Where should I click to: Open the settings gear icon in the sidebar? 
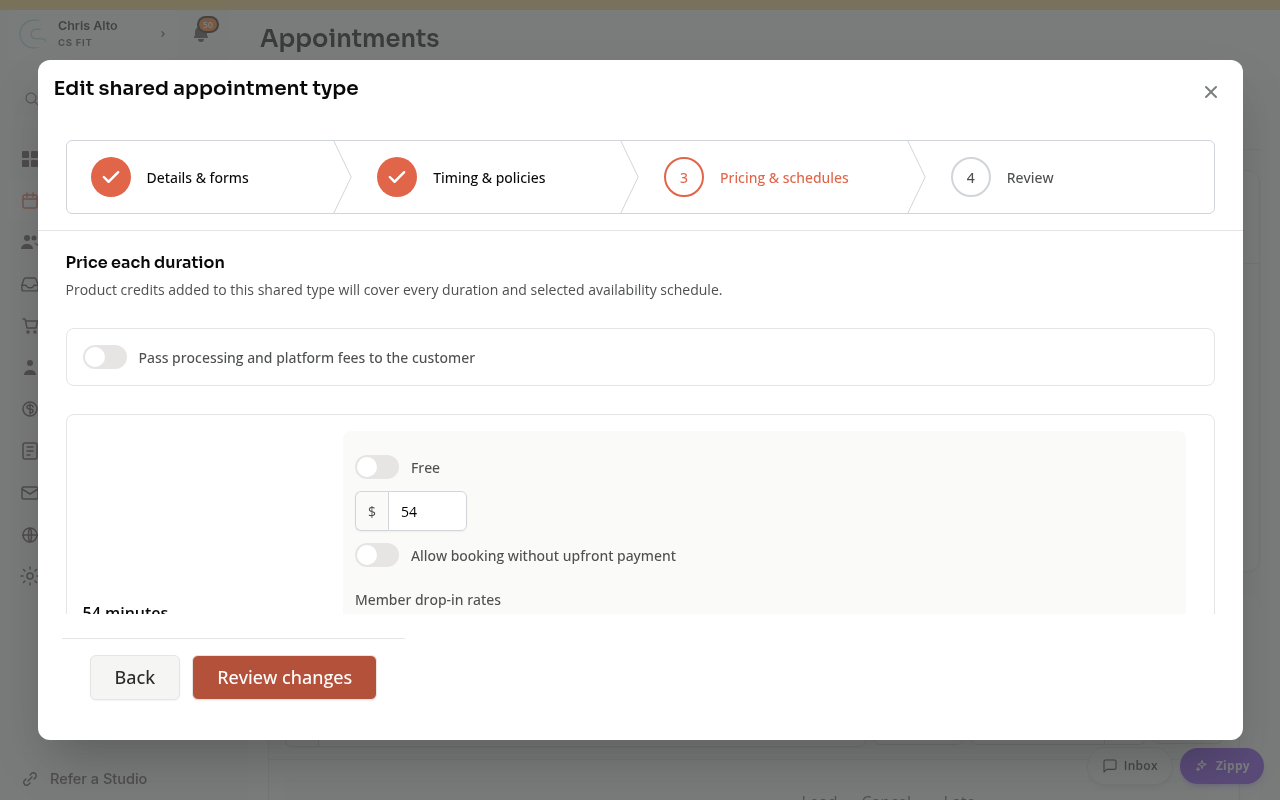[30, 576]
